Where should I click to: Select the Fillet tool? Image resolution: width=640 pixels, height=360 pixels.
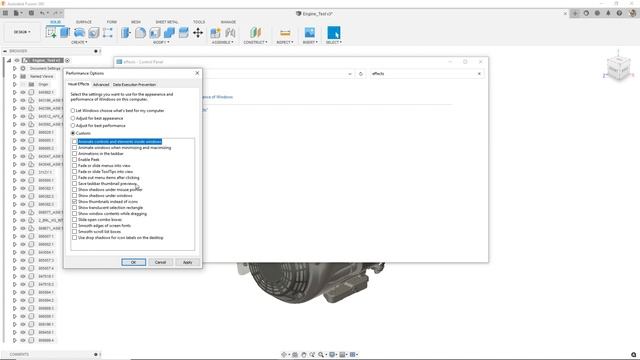point(140,32)
